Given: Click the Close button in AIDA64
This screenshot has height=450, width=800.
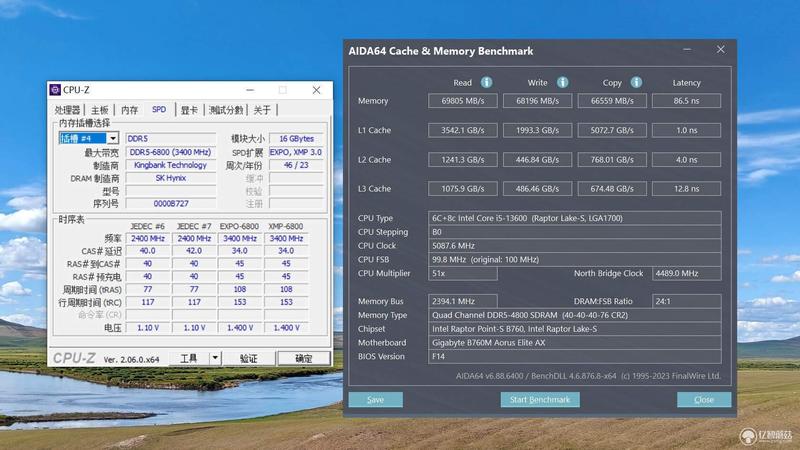Looking at the screenshot, I should (x=704, y=399).
